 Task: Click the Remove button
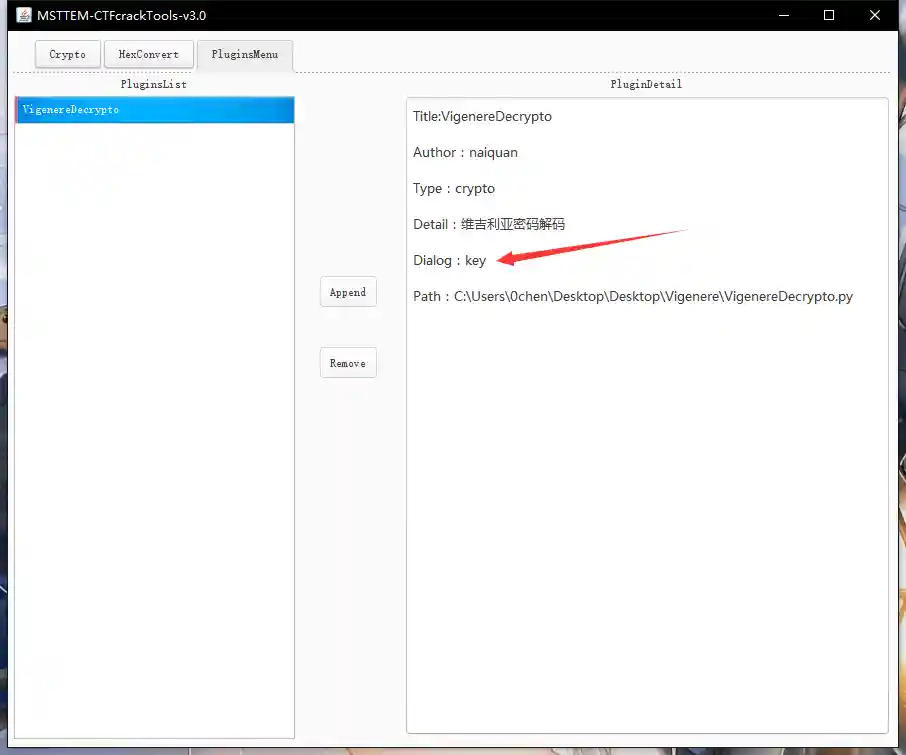click(348, 363)
